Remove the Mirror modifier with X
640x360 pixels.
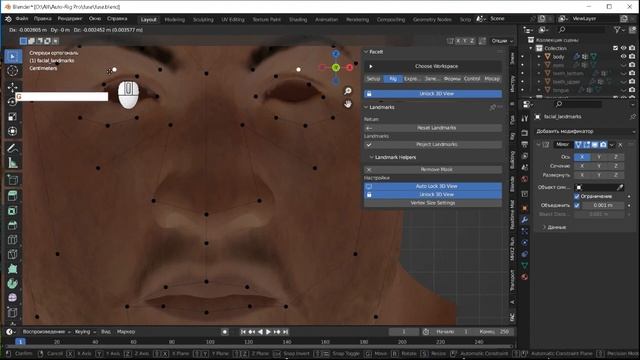click(620, 144)
